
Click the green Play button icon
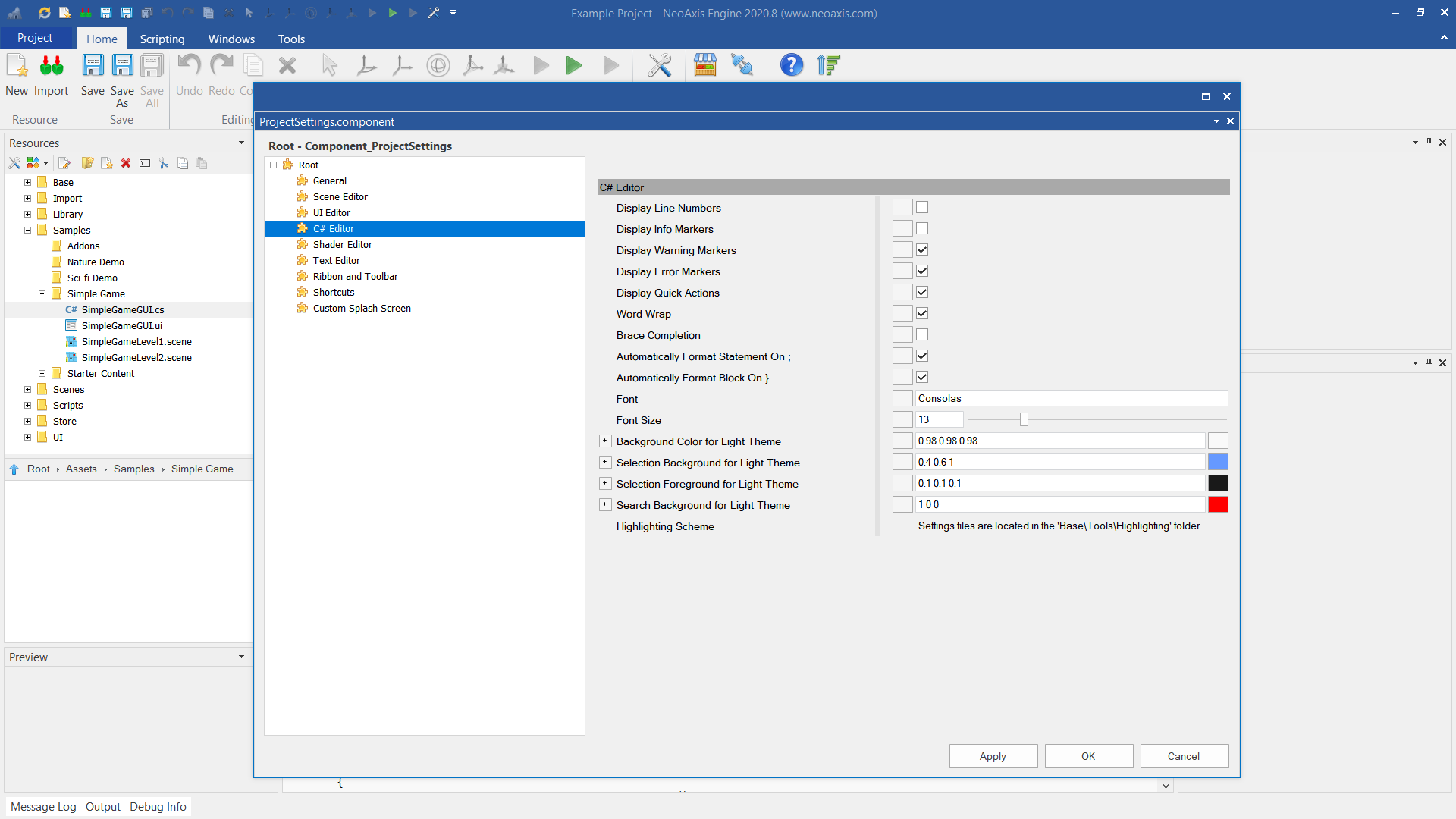coord(574,66)
